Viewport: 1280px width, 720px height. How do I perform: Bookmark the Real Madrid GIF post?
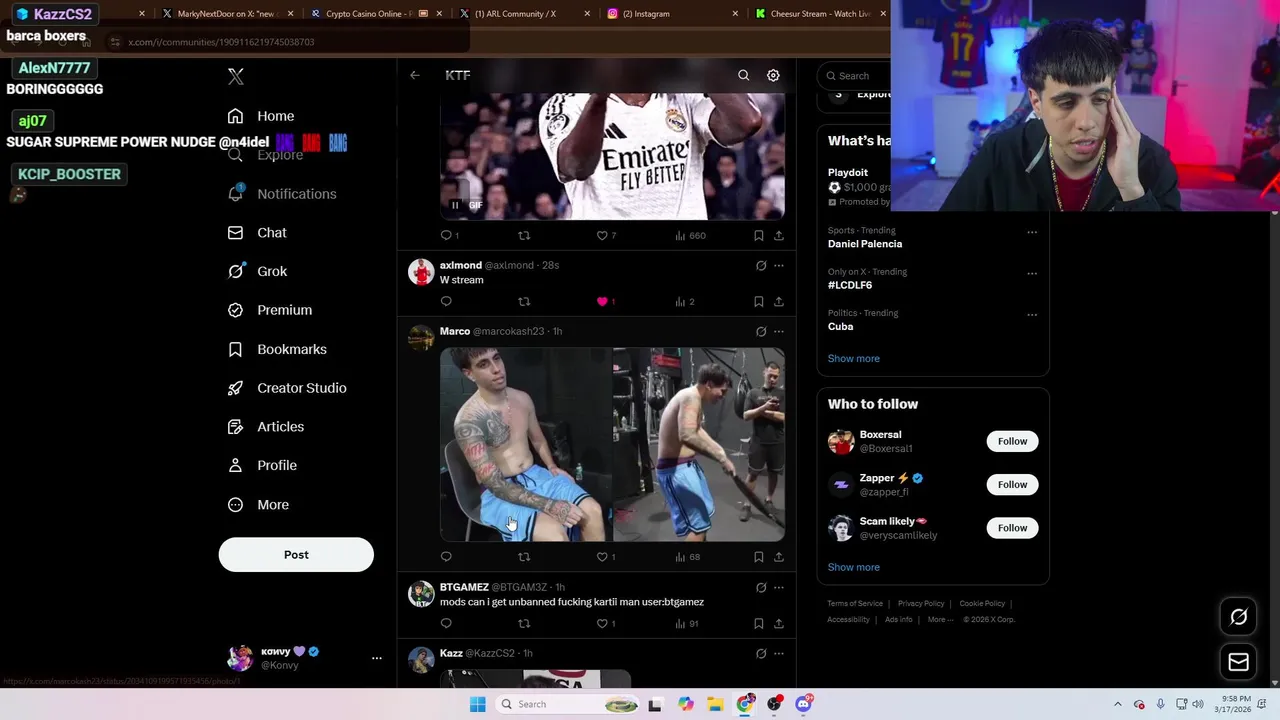[x=758, y=236]
